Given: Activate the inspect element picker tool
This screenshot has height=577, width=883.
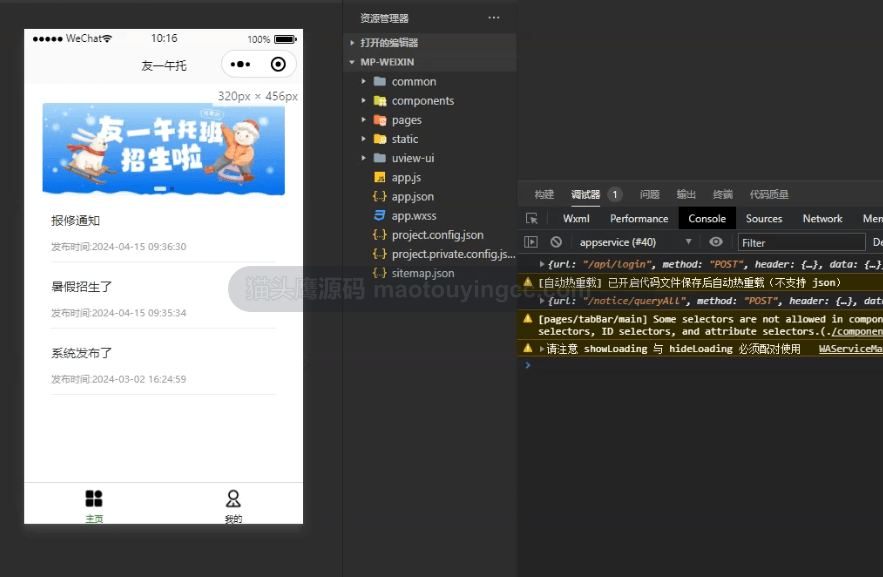Looking at the screenshot, I should (532, 218).
